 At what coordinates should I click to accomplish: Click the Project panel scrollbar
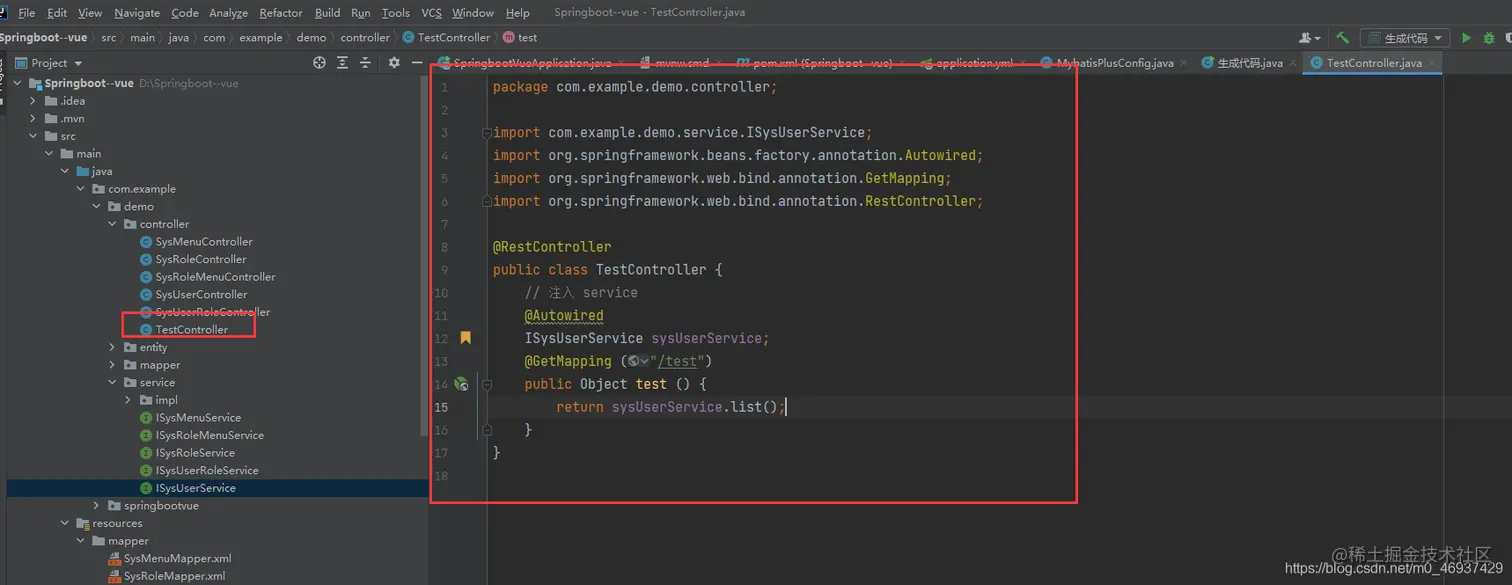tap(424, 258)
